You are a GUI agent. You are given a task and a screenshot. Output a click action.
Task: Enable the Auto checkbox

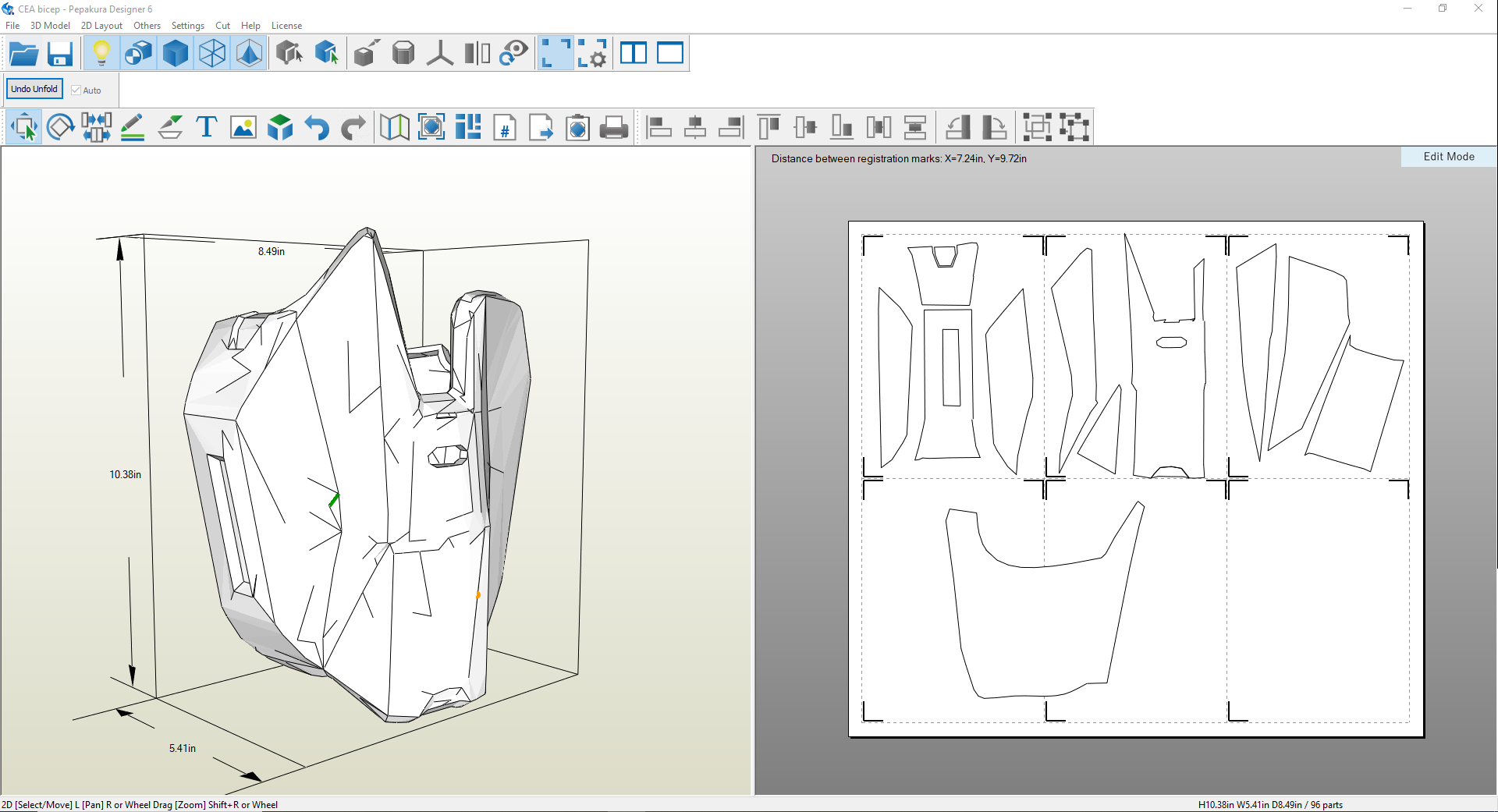[x=76, y=90]
